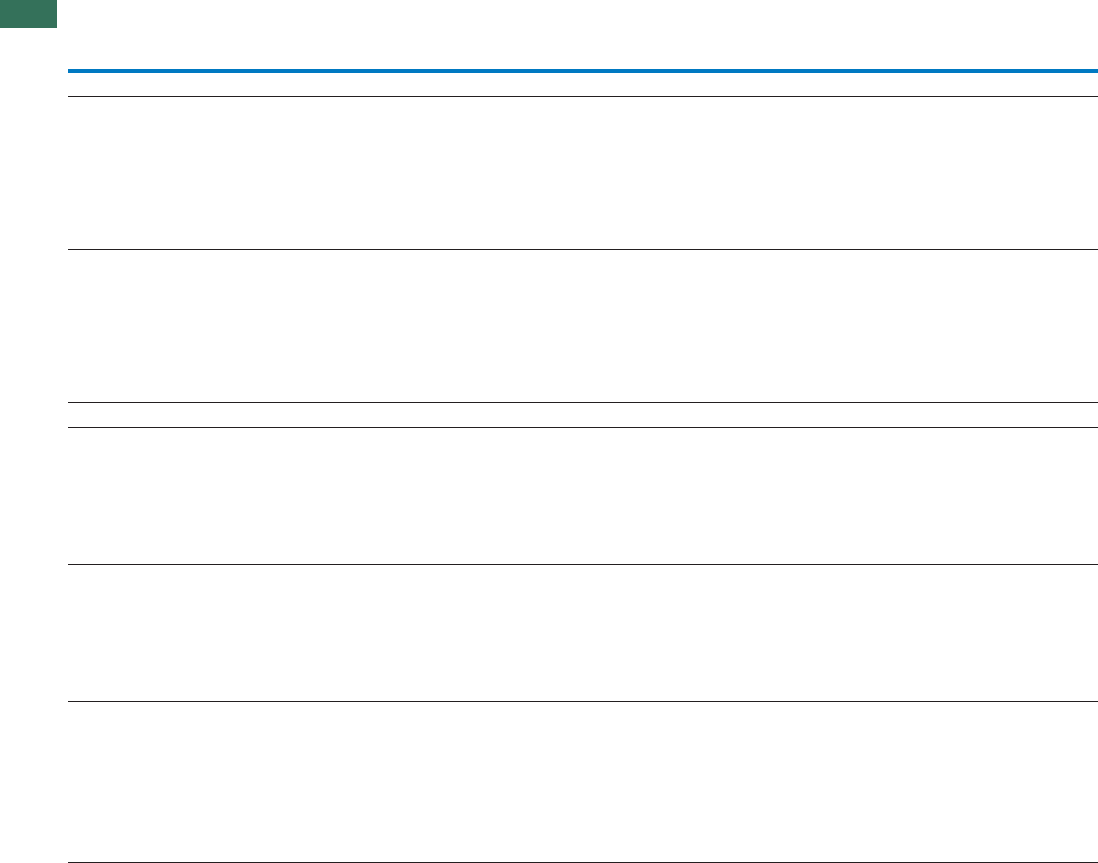The image size is (1098, 863).
Task: Click the bottom border line of the table
Action: coord(582,862)
